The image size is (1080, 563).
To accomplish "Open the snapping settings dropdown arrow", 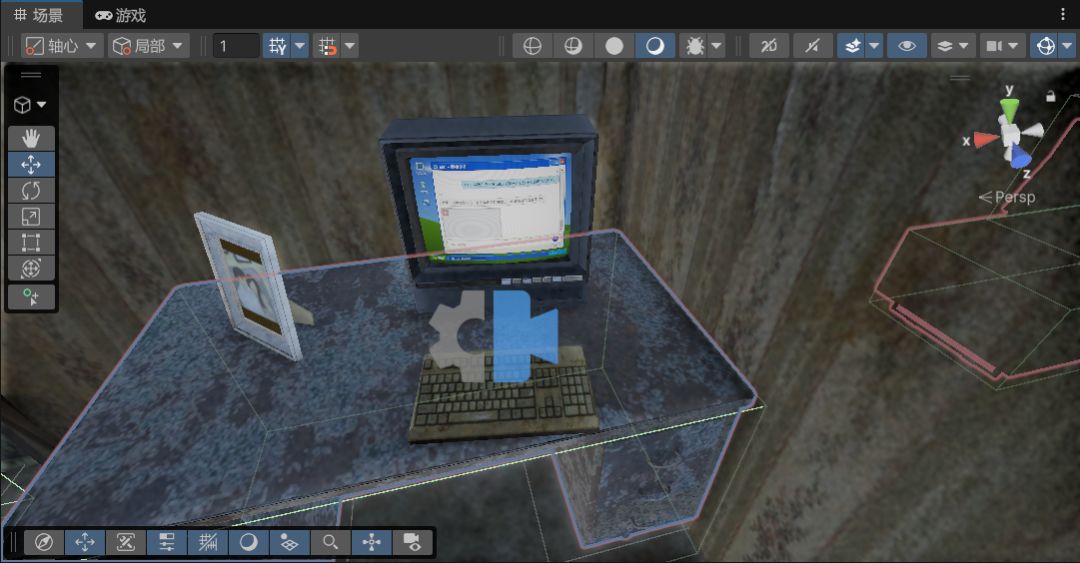I will [350, 46].
